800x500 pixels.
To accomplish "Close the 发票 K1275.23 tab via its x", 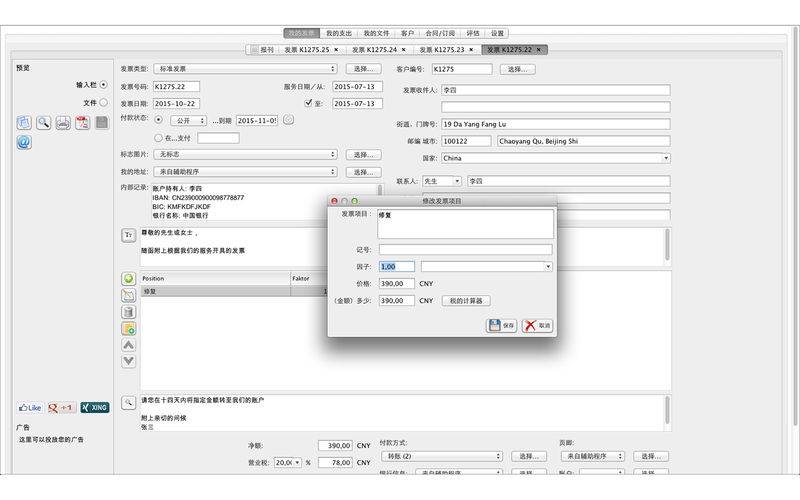I will (471, 49).
